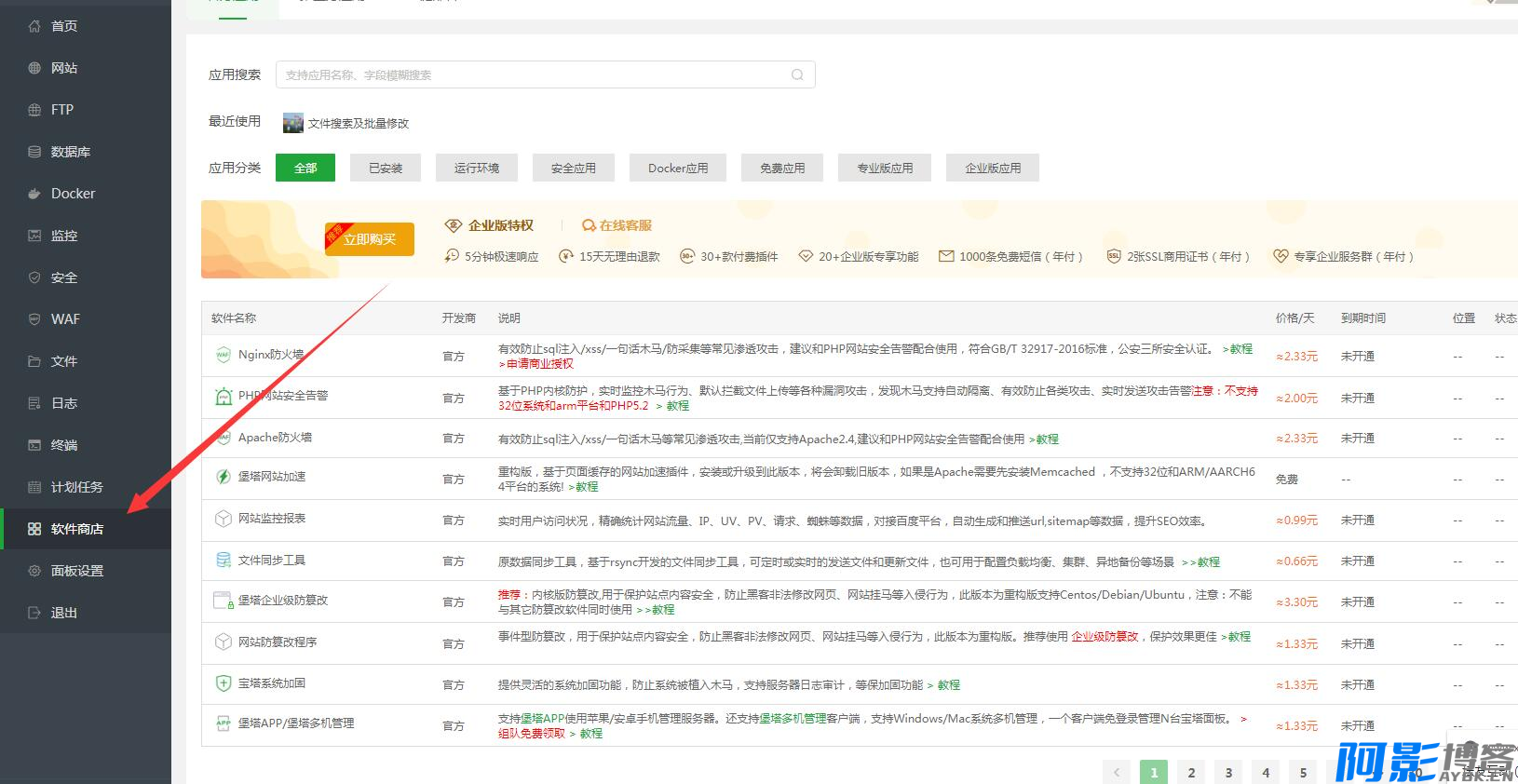The height and width of the screenshot is (784, 1518).
Task: Click the folder icon for 文件
Action: pos(34,361)
